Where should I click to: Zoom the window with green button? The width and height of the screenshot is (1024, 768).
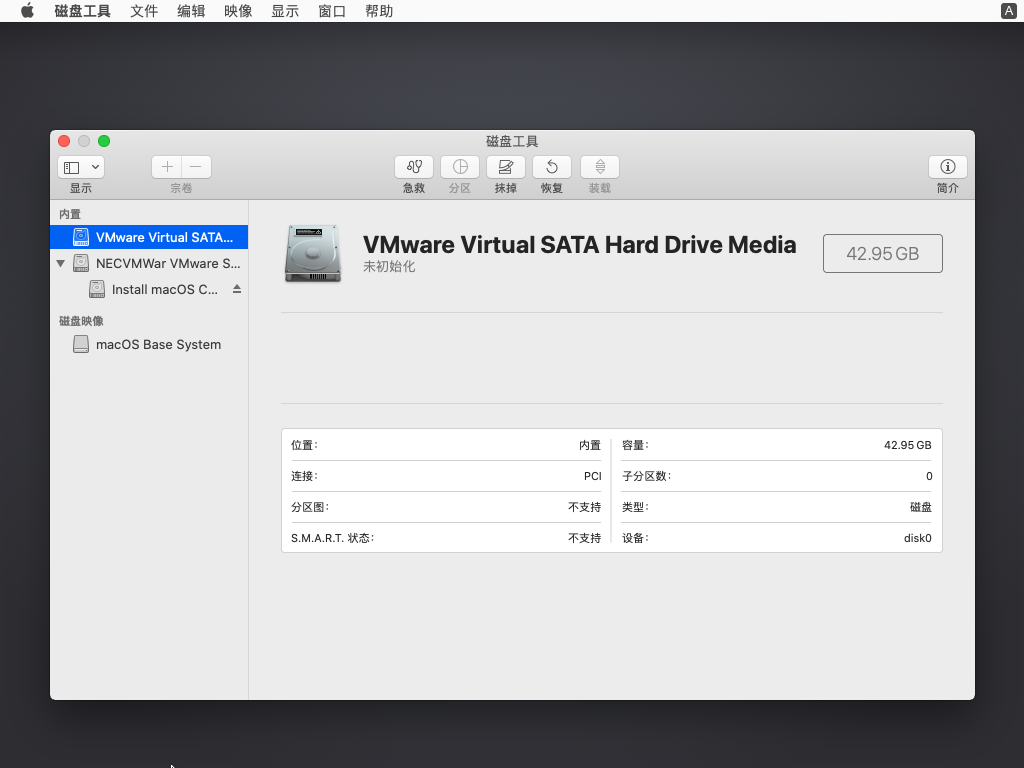(104, 141)
